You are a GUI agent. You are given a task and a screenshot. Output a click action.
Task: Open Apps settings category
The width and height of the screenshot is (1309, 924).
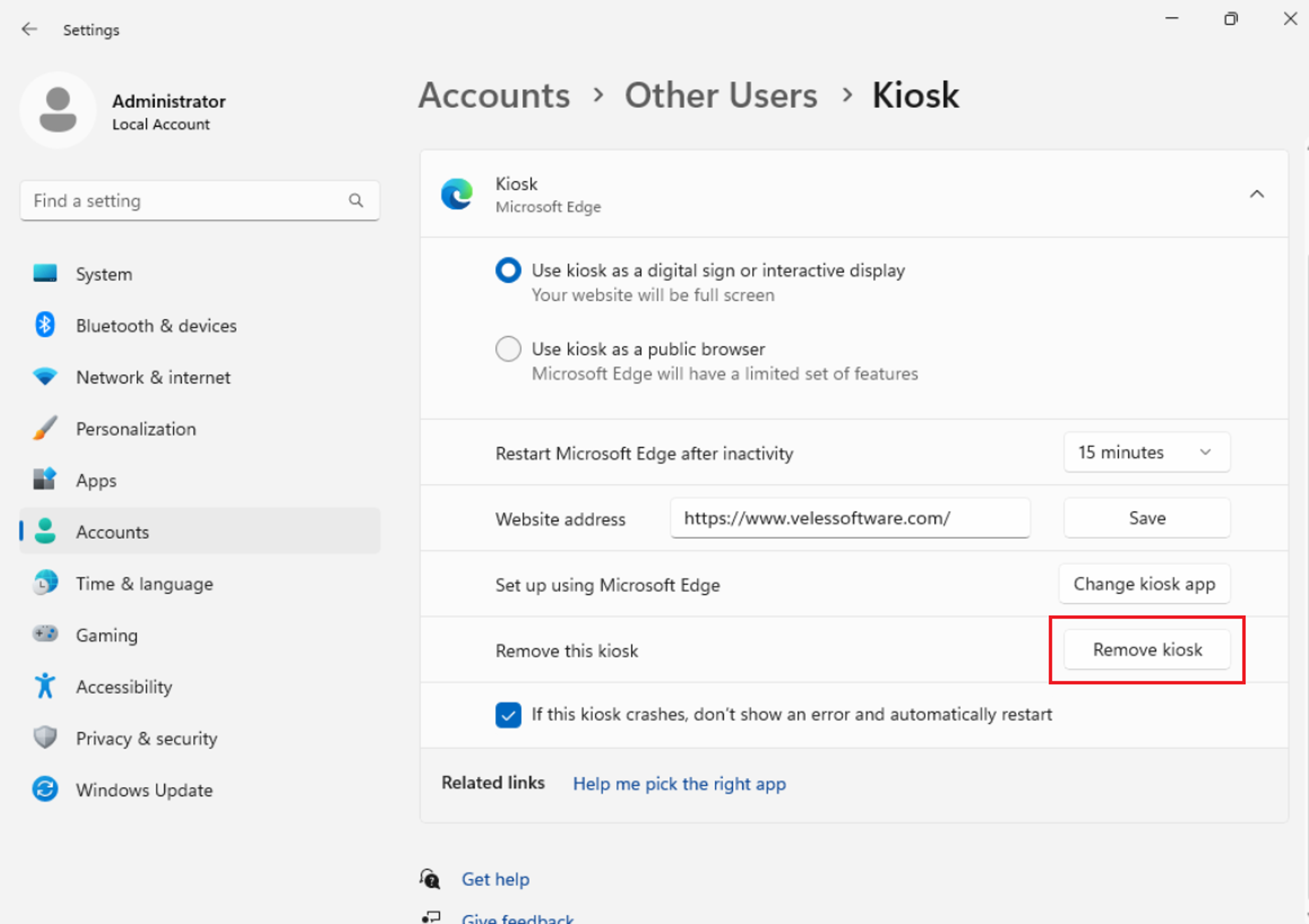point(199,480)
